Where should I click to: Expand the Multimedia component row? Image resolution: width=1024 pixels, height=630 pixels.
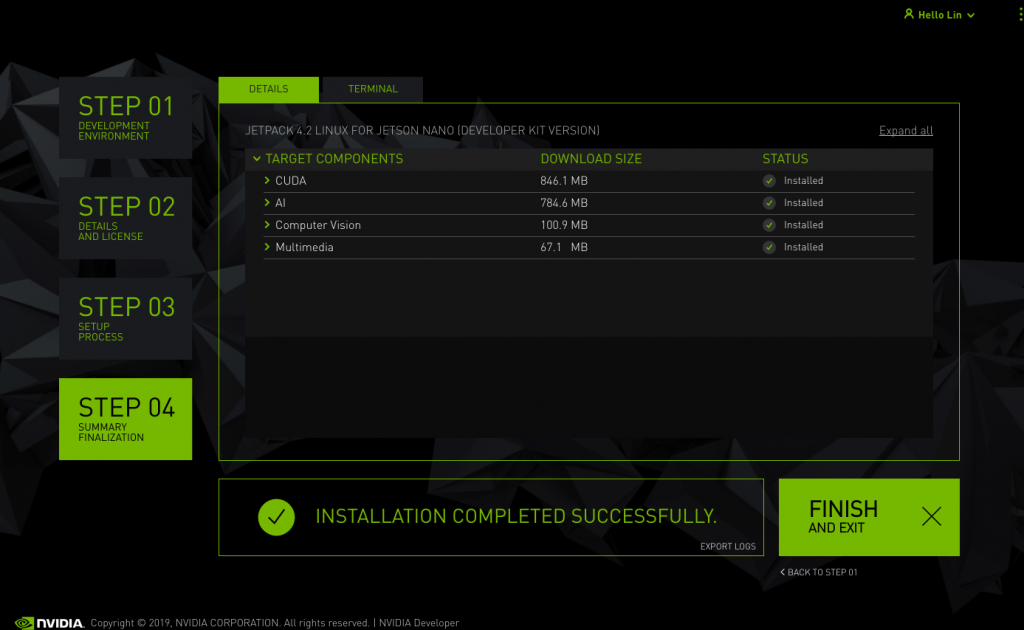click(x=266, y=247)
